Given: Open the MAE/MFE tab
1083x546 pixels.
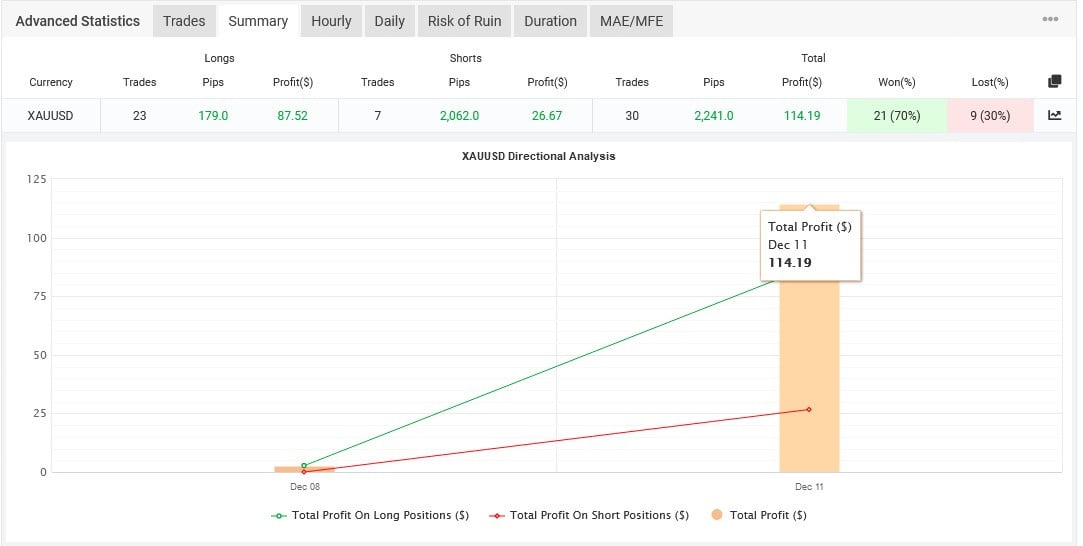Looking at the screenshot, I should pos(631,21).
